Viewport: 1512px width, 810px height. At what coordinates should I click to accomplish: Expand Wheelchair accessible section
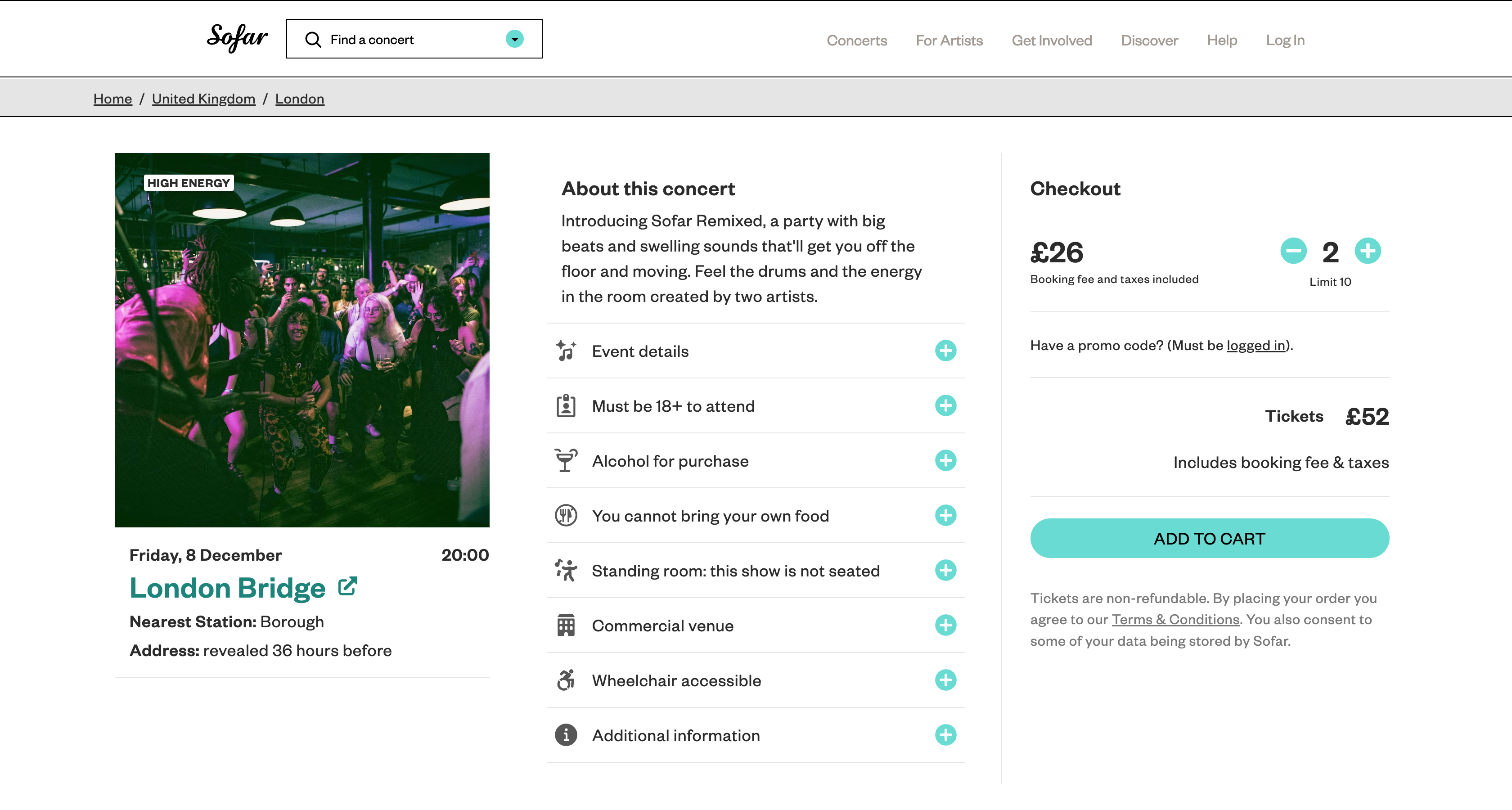[945, 680]
